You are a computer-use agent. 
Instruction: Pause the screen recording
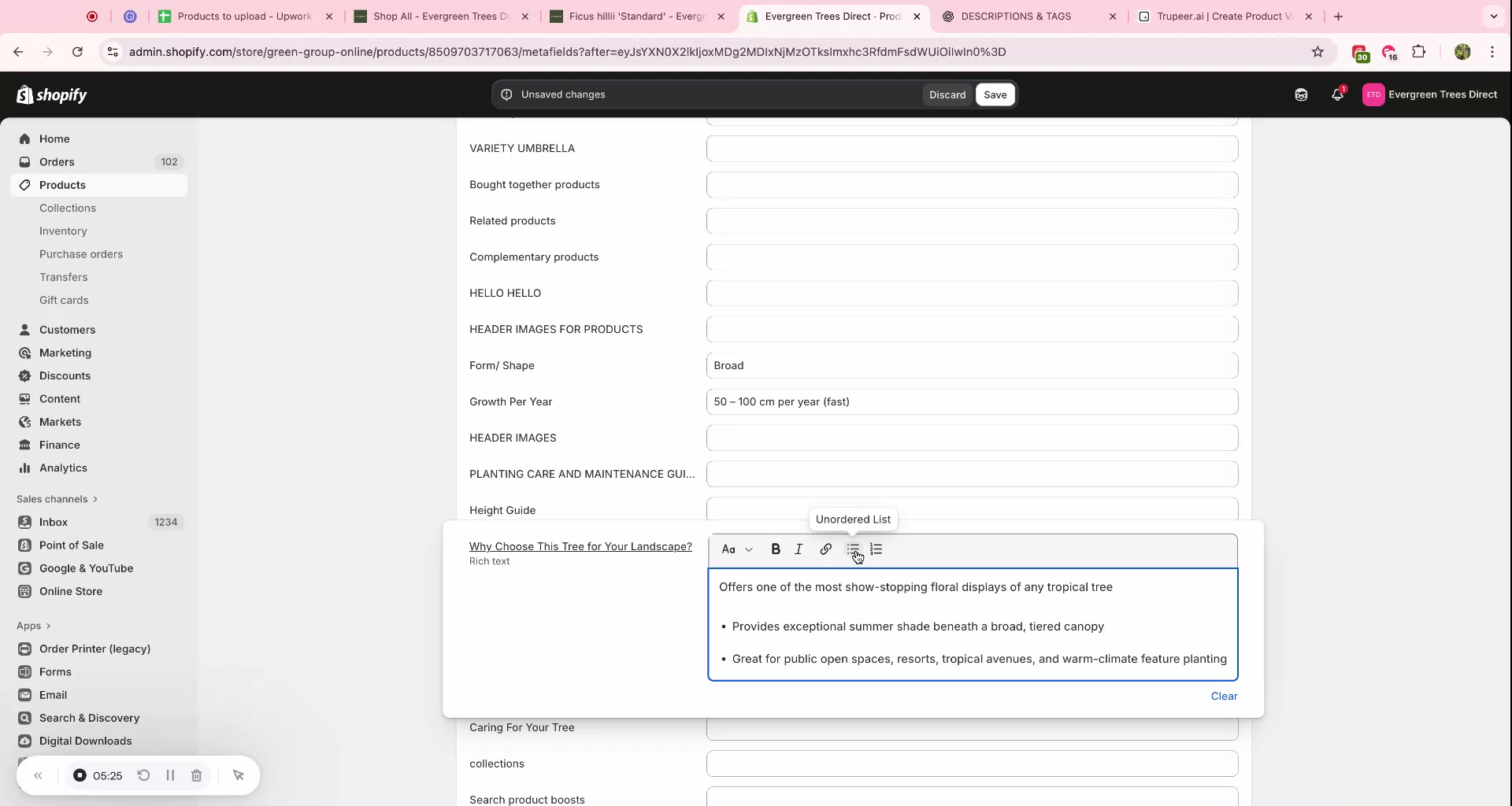pyautogui.click(x=170, y=775)
